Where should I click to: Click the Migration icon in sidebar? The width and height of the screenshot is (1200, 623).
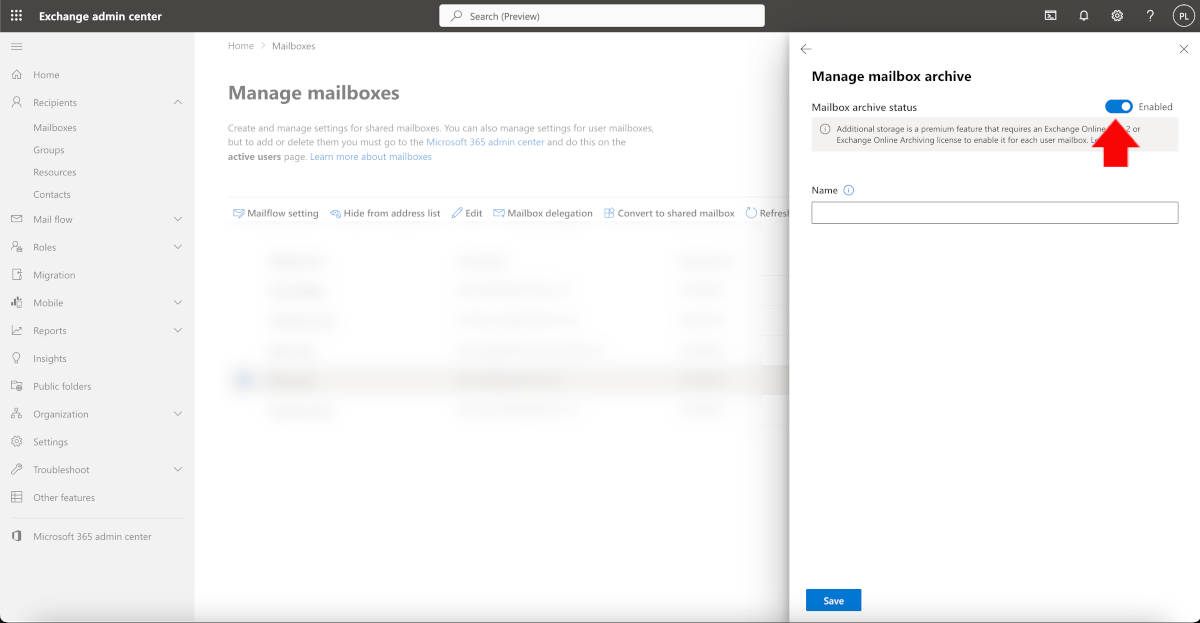[16, 275]
